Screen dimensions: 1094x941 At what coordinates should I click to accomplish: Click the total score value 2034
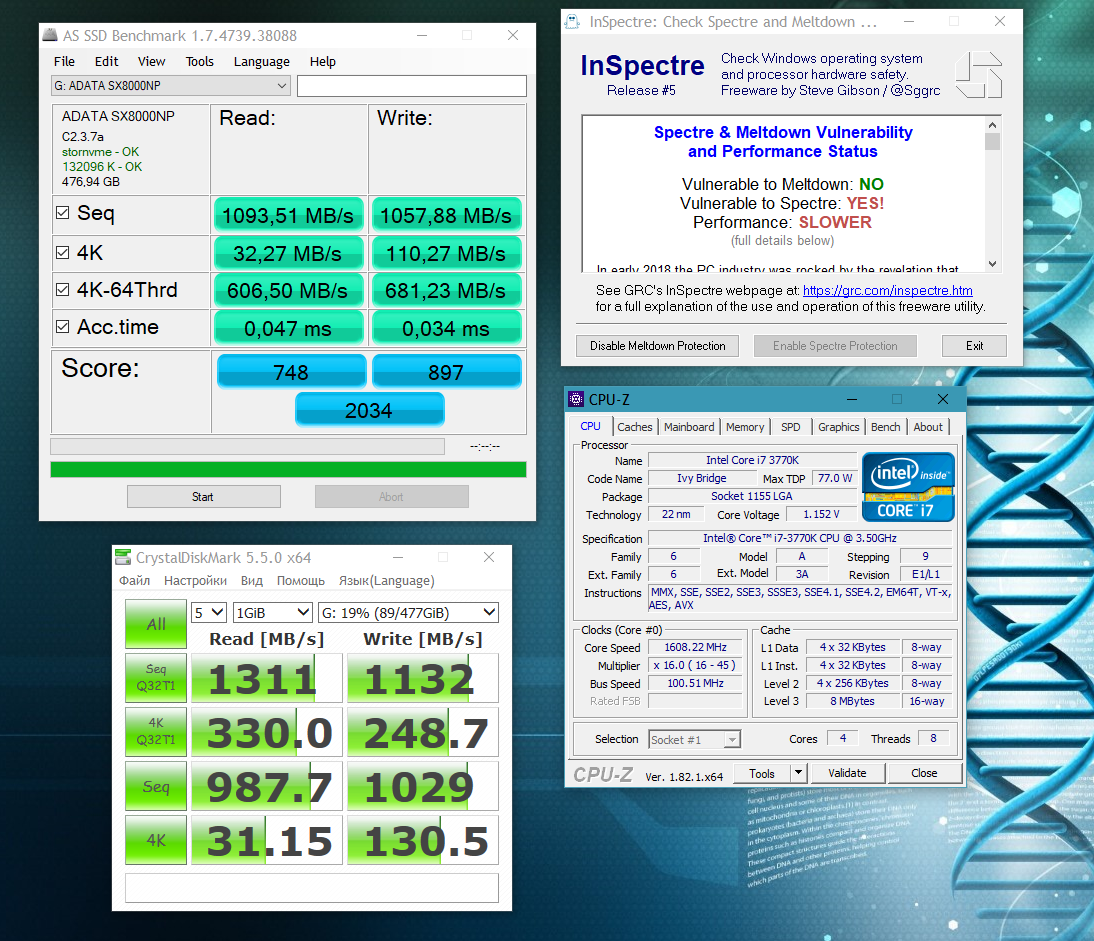pos(369,410)
